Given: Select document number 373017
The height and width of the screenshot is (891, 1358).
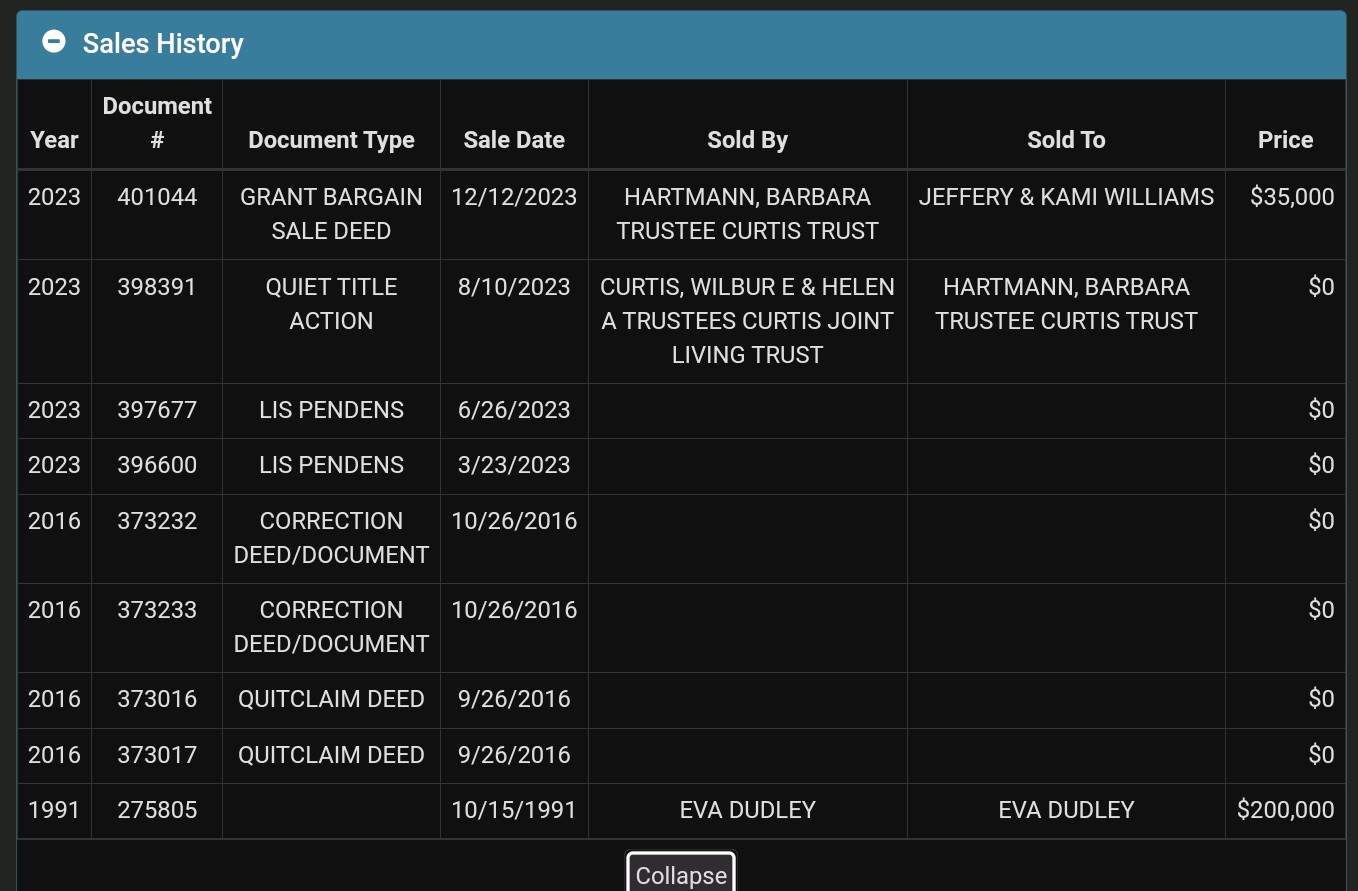Looking at the screenshot, I should (x=157, y=755).
